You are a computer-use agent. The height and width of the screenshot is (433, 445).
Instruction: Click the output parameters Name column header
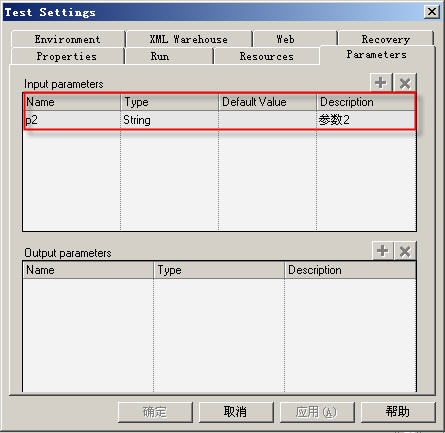[88, 270]
